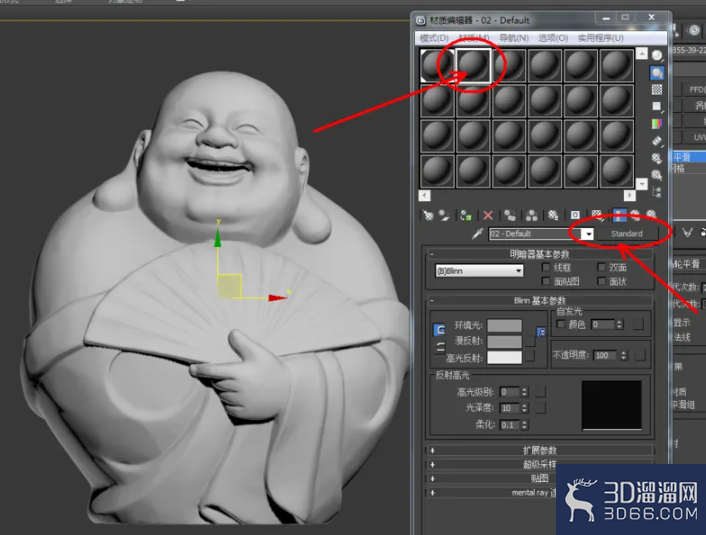Click Go Forward to Sibling icon
Image resolution: width=706 pixels, height=535 pixels.
click(x=651, y=215)
